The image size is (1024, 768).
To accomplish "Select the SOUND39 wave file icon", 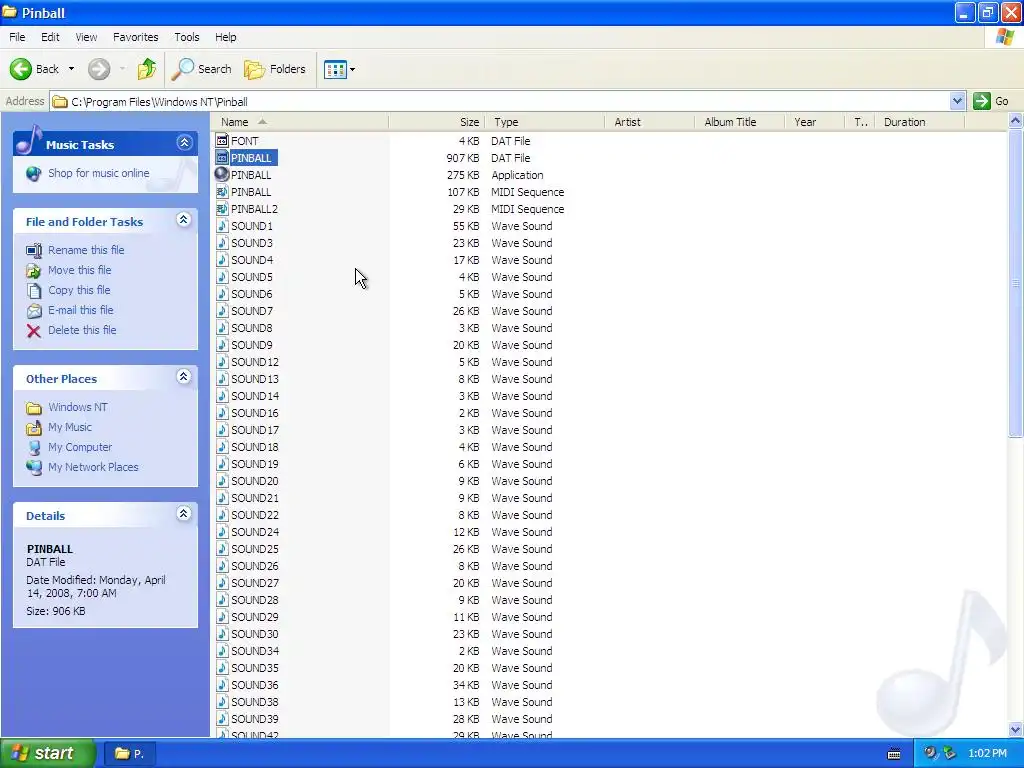I will (222, 718).
